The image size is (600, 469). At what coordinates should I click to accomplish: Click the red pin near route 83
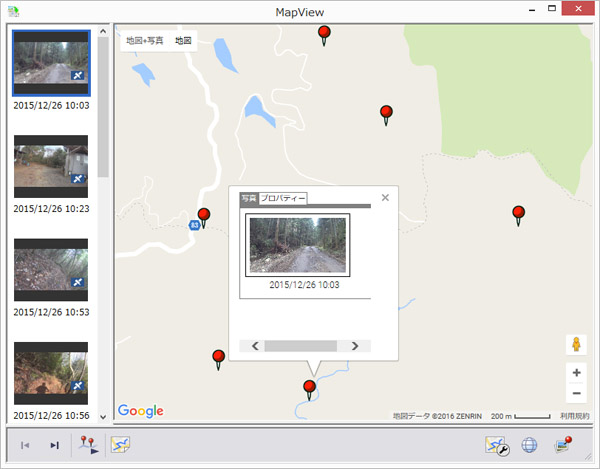click(x=204, y=216)
